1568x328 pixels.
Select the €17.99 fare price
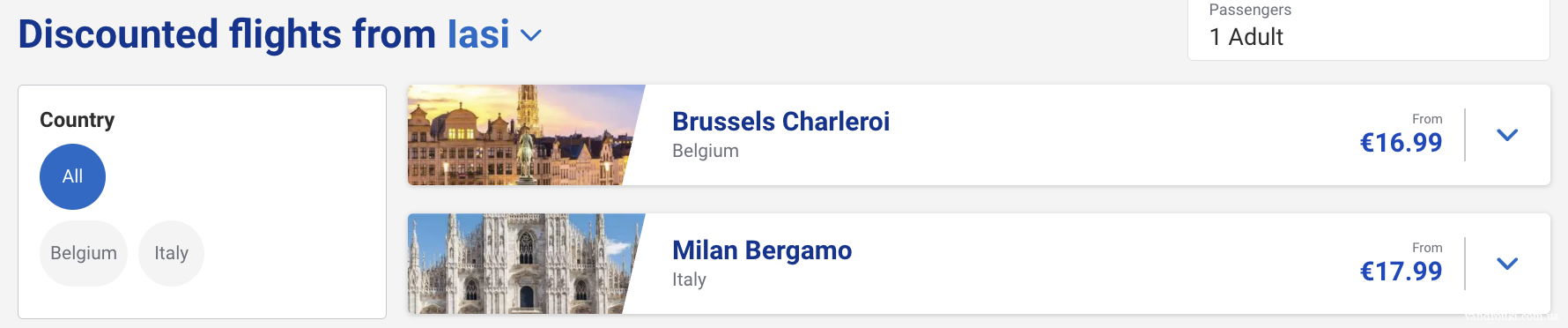pos(1401,272)
